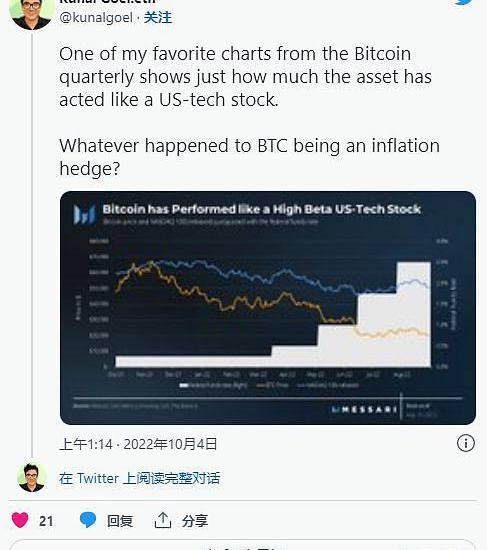Click the MESSARI watermark in chart footer
Screen dimensions: 487x550
[x=364, y=409]
